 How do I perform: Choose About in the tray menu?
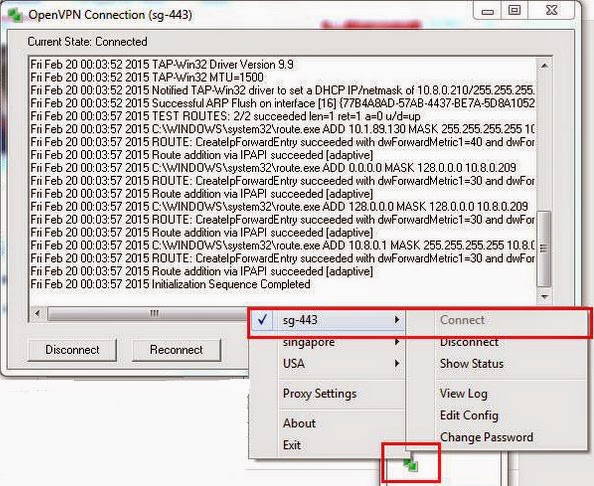tap(299, 423)
